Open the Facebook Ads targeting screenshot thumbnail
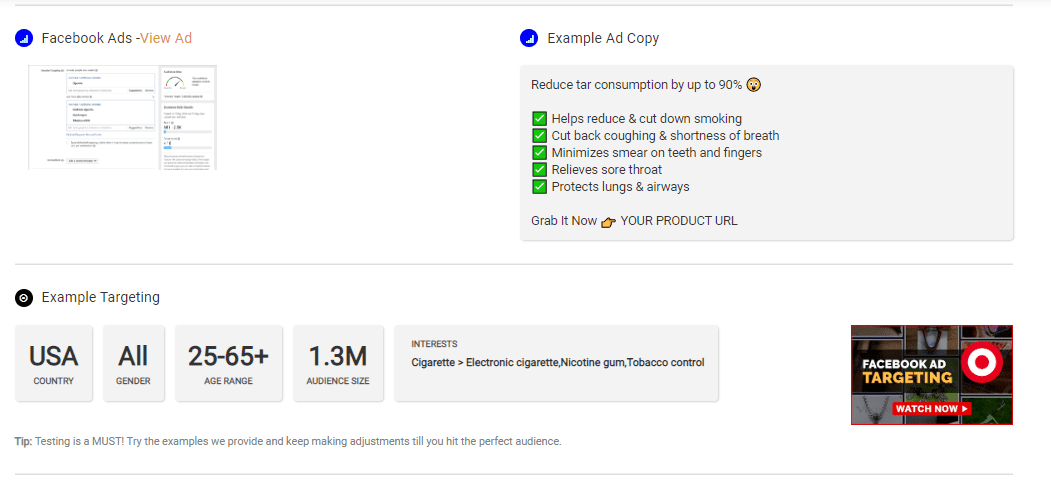Viewport: 1051px width, 480px height. [123, 118]
